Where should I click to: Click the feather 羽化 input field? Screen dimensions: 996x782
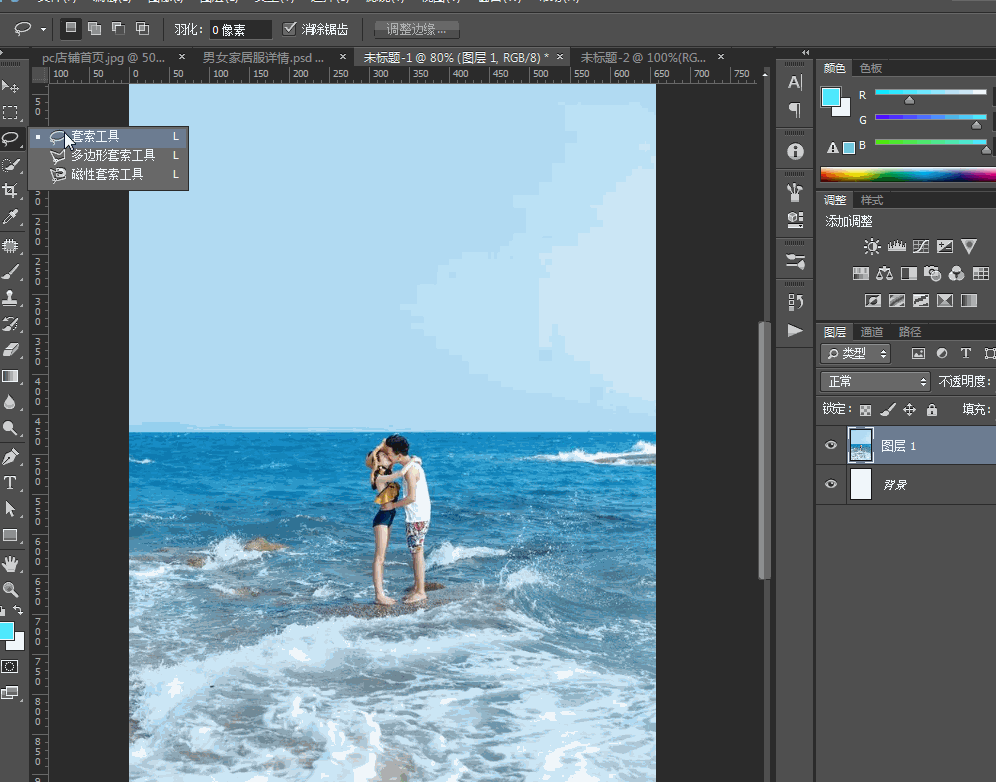pyautogui.click(x=241, y=29)
